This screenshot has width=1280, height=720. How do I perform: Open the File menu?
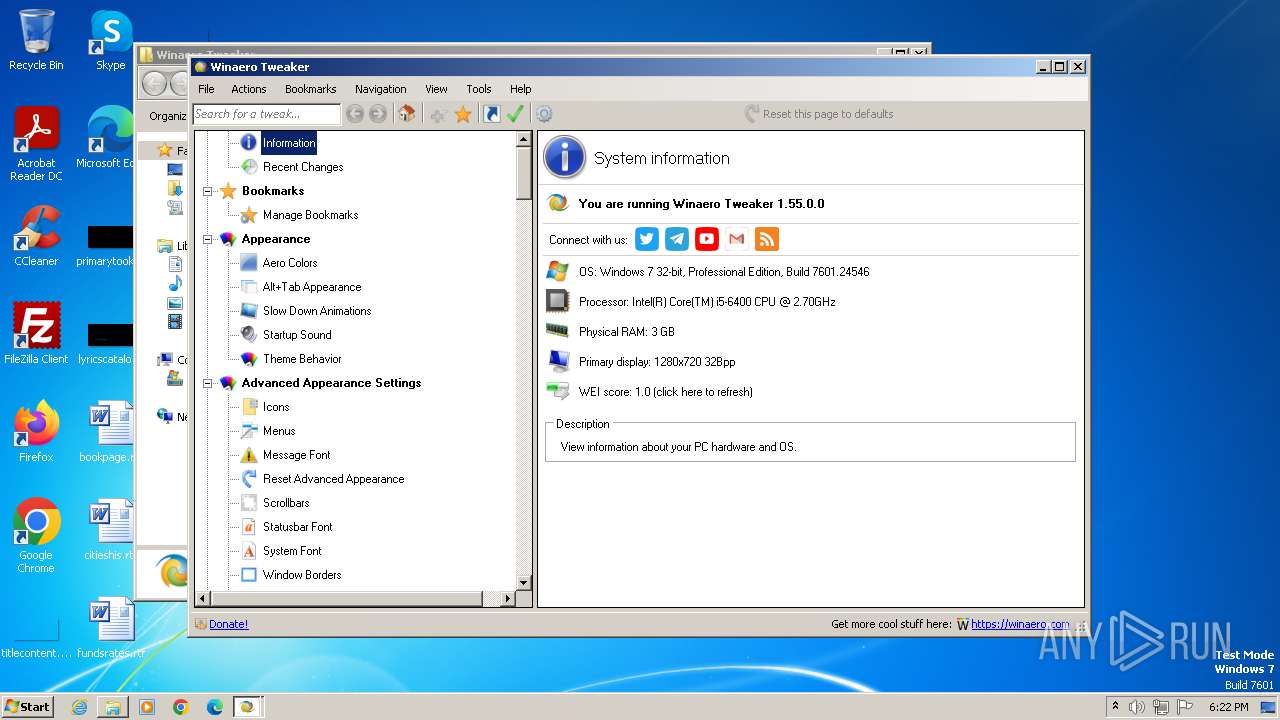pyautogui.click(x=206, y=89)
